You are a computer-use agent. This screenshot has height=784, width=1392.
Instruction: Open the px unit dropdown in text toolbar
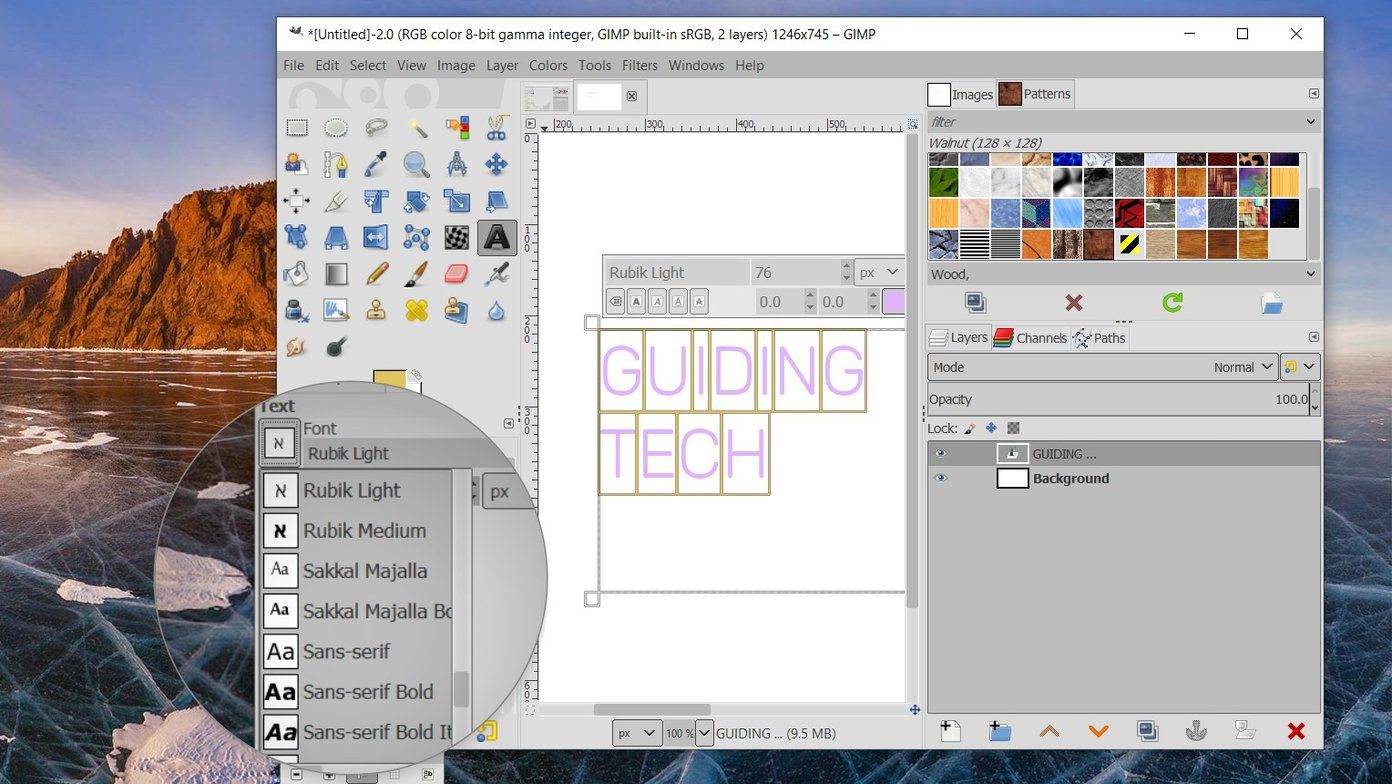[879, 272]
